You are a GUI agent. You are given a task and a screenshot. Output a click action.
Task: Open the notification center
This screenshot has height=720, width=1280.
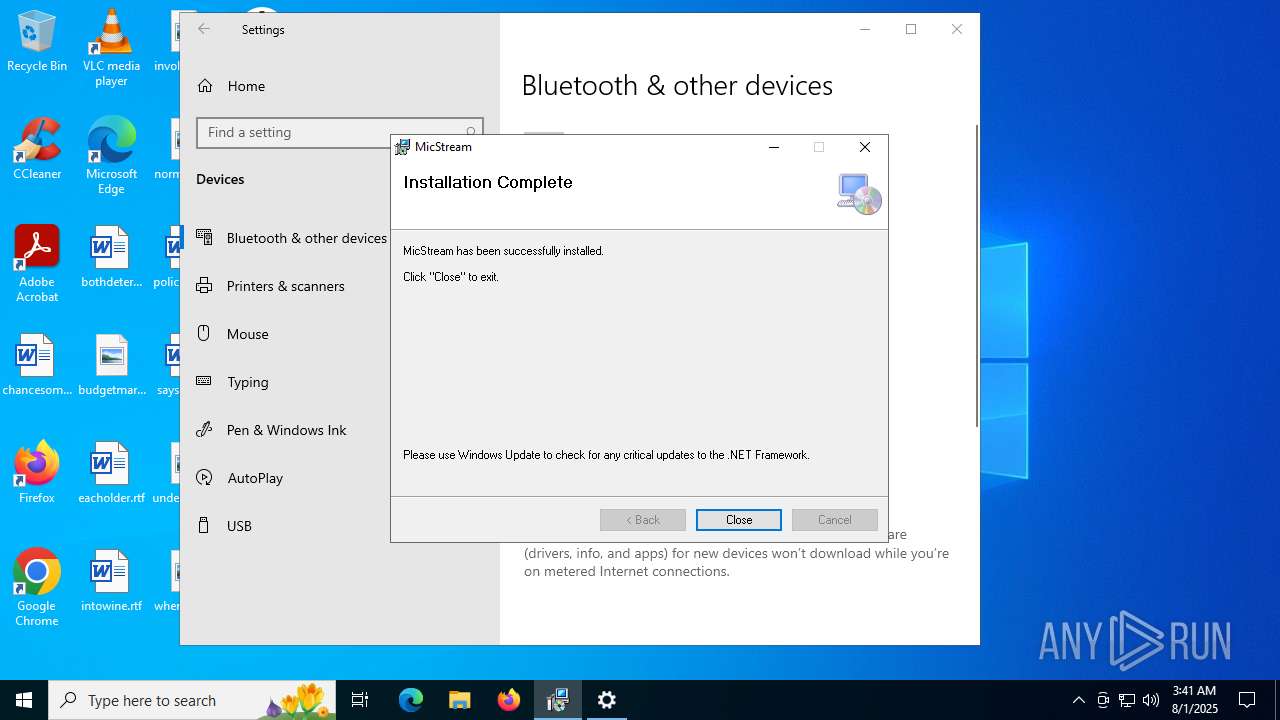pyautogui.click(x=1247, y=700)
